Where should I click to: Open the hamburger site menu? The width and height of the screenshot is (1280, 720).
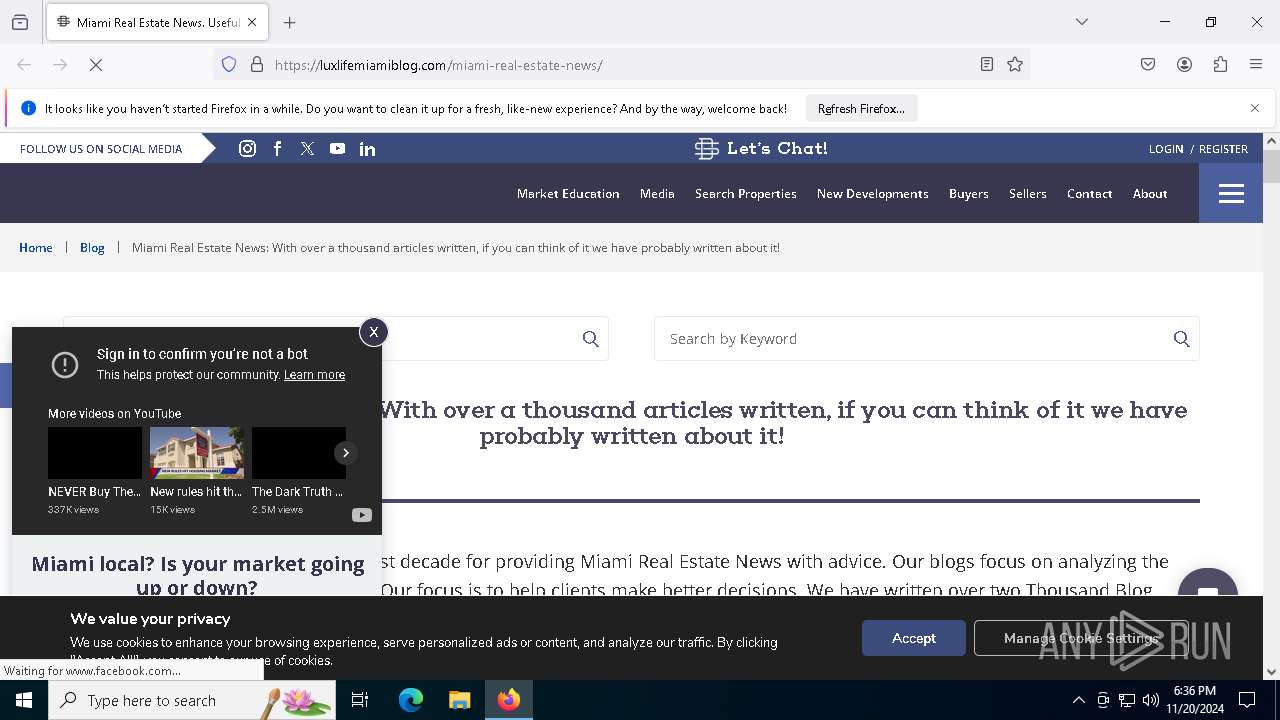click(x=1231, y=193)
